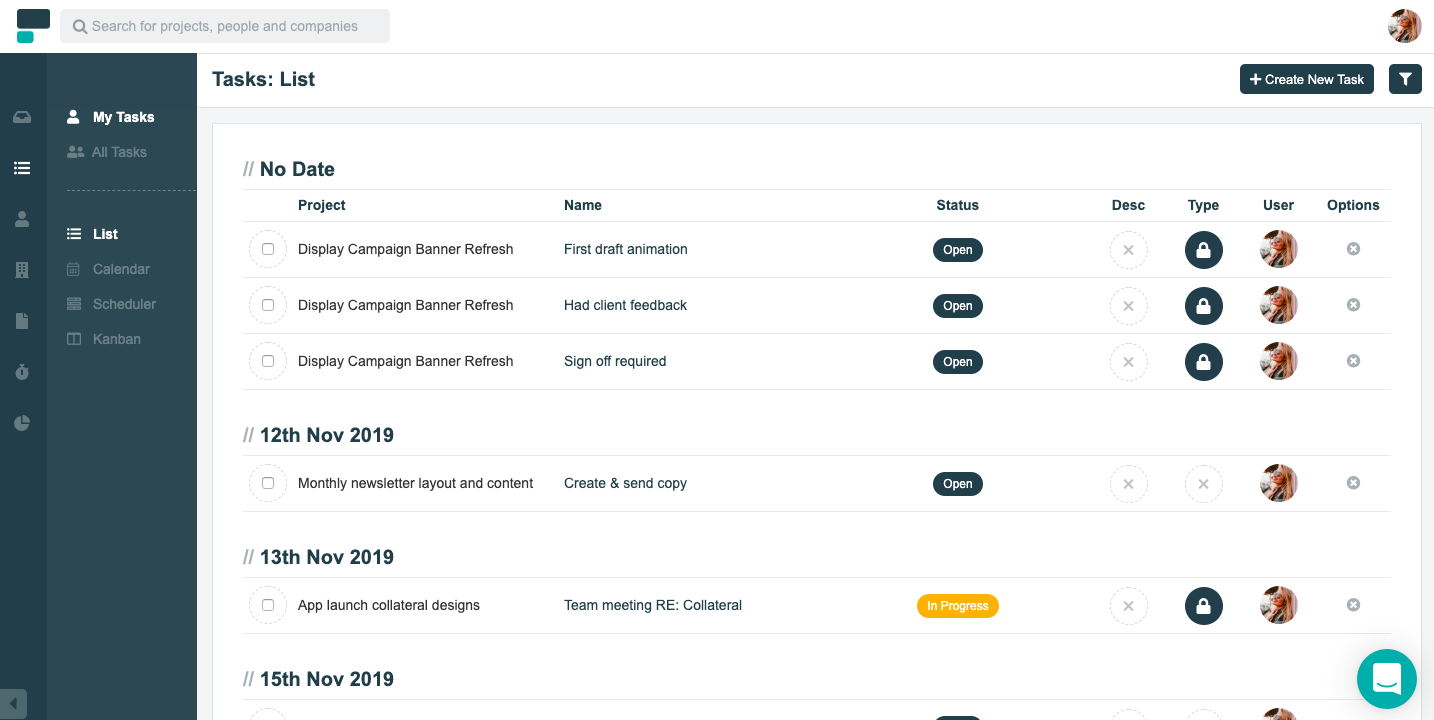Collapse the sidebar with the arrow icon
This screenshot has width=1434, height=720.
pyautogui.click(x=14, y=703)
